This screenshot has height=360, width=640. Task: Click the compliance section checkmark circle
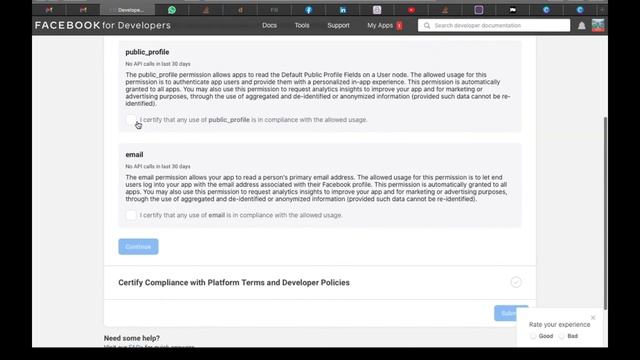pos(516,282)
